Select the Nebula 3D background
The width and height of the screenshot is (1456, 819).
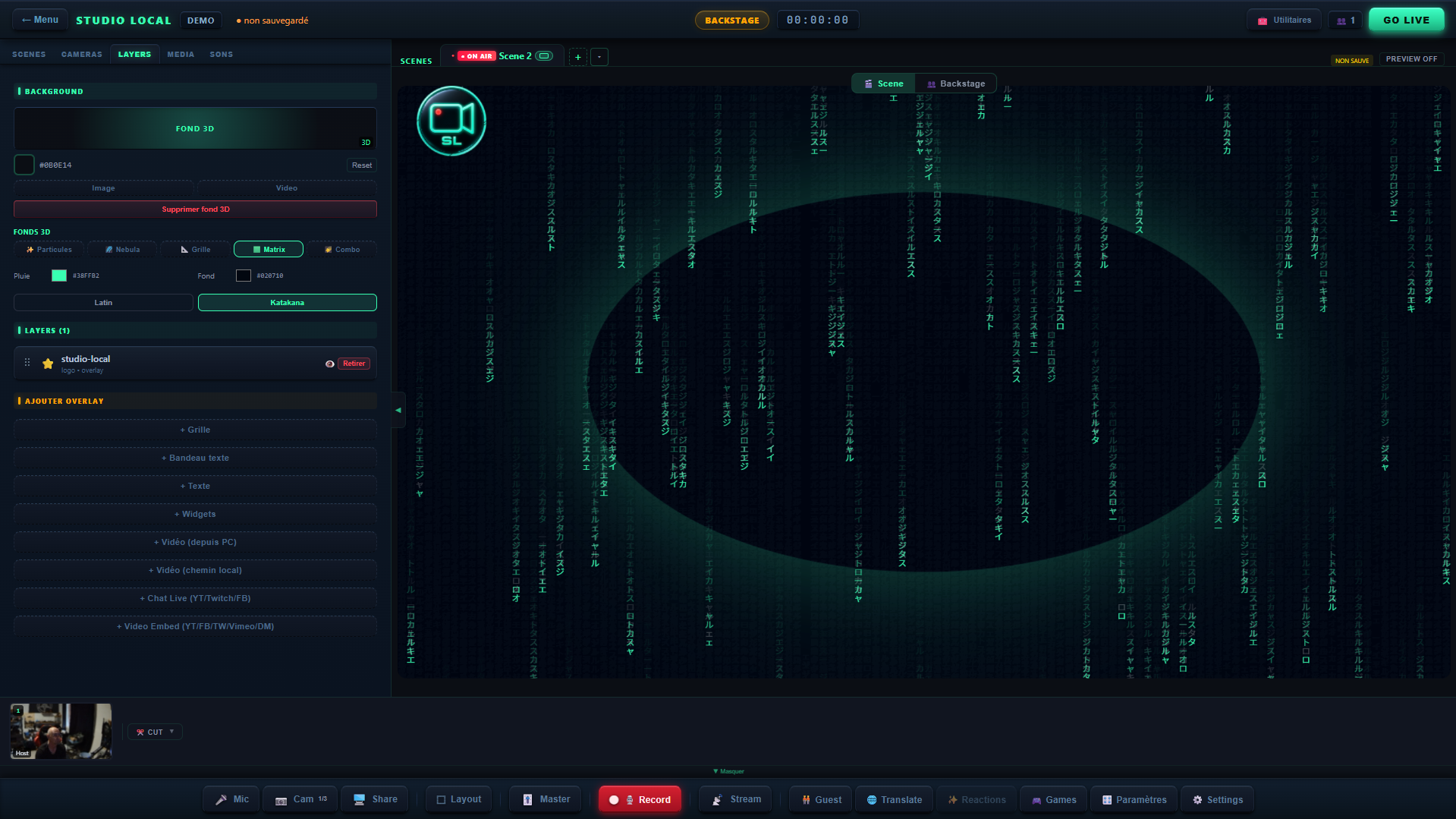click(x=122, y=249)
